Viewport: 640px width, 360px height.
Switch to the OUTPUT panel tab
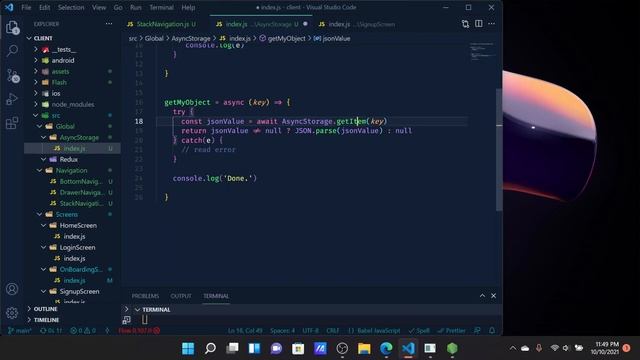[181, 296]
